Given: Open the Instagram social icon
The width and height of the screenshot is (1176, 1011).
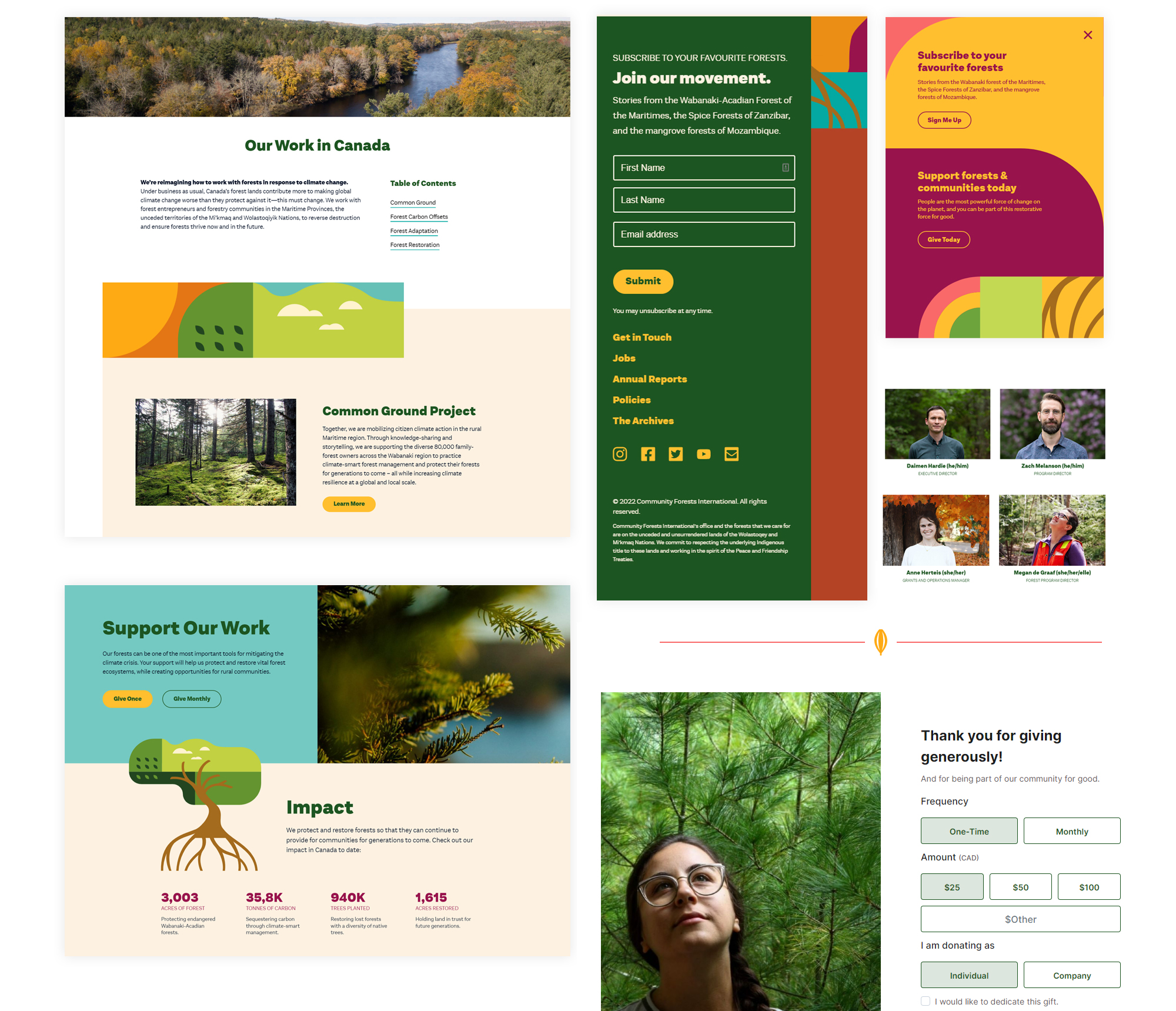Looking at the screenshot, I should pos(620,454).
